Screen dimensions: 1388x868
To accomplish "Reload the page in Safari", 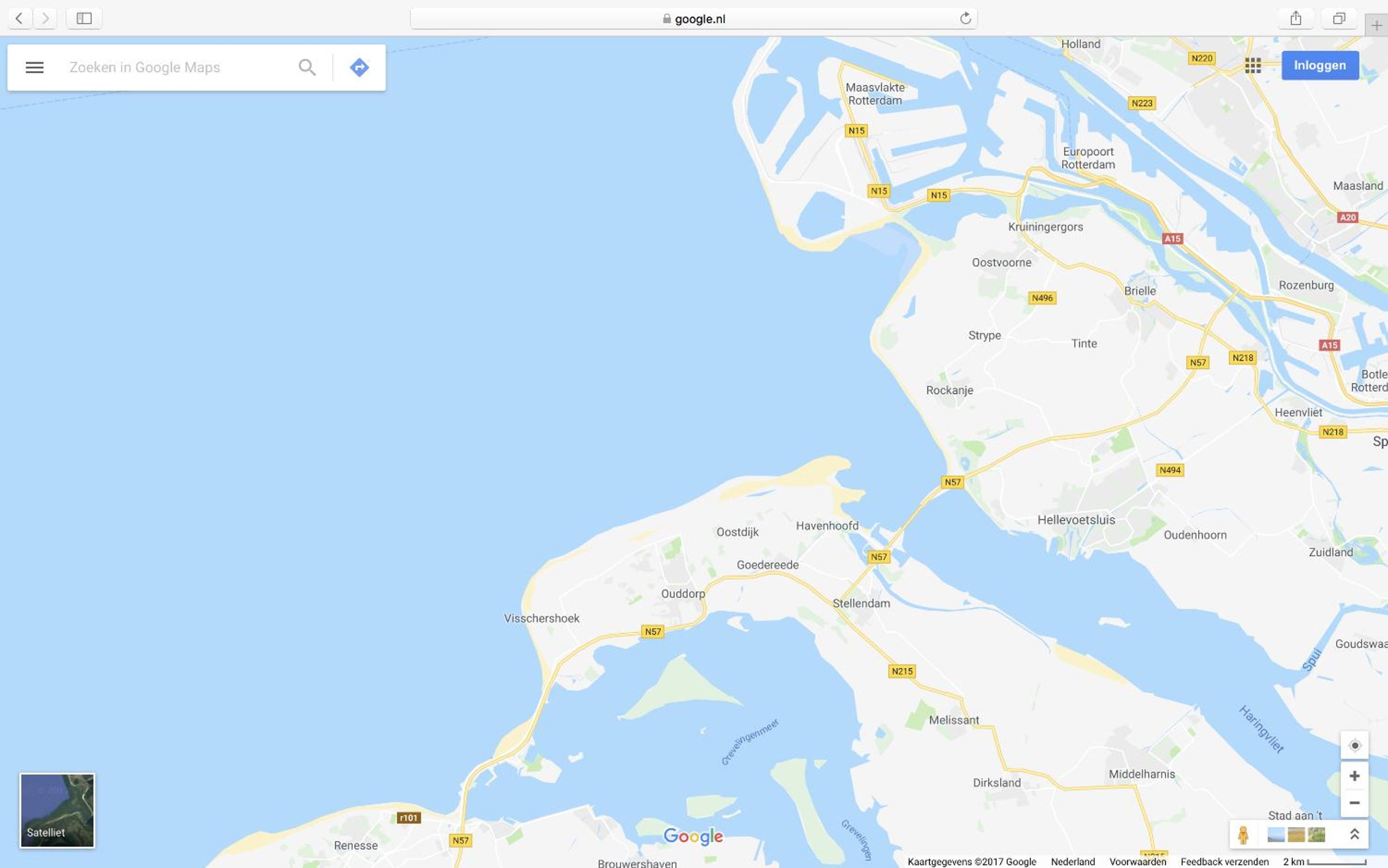I will (966, 18).
